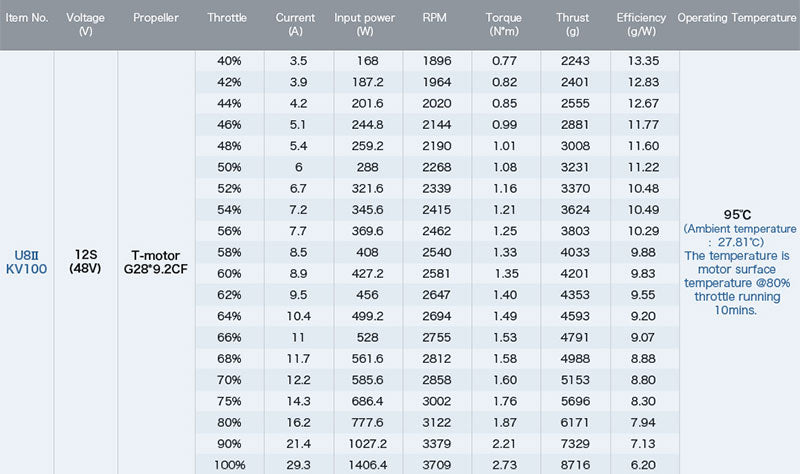Click the 2.73 torque value
The image size is (800, 474).
point(504,464)
